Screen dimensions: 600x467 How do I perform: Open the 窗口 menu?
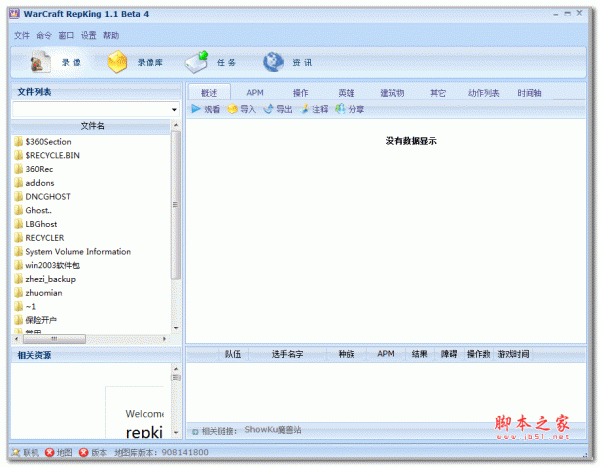pyautogui.click(x=66, y=35)
